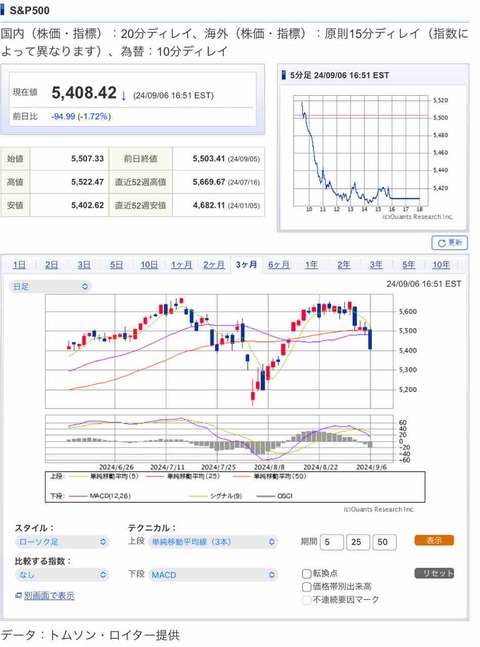Screen dimensions: 480x647
Task: Click the 更新 refresh button
Action: 449,243
